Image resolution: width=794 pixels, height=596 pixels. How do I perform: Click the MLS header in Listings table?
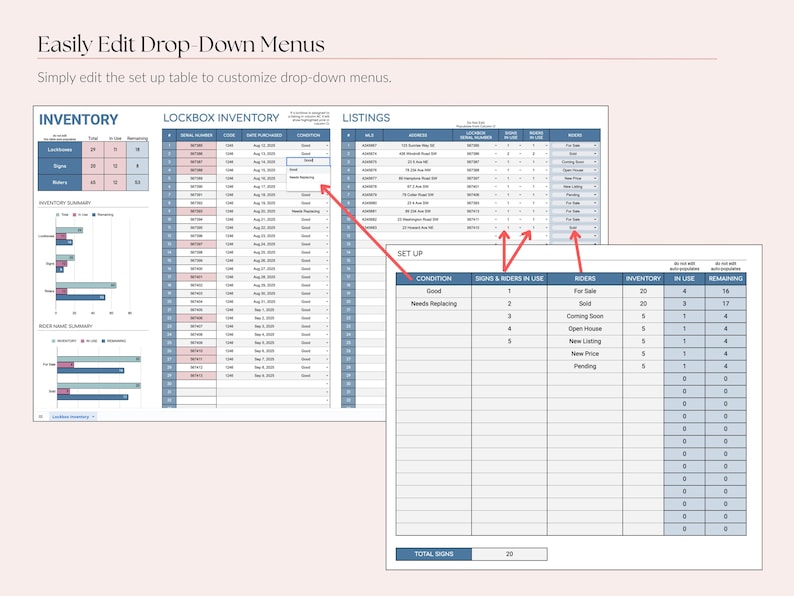coord(369,135)
